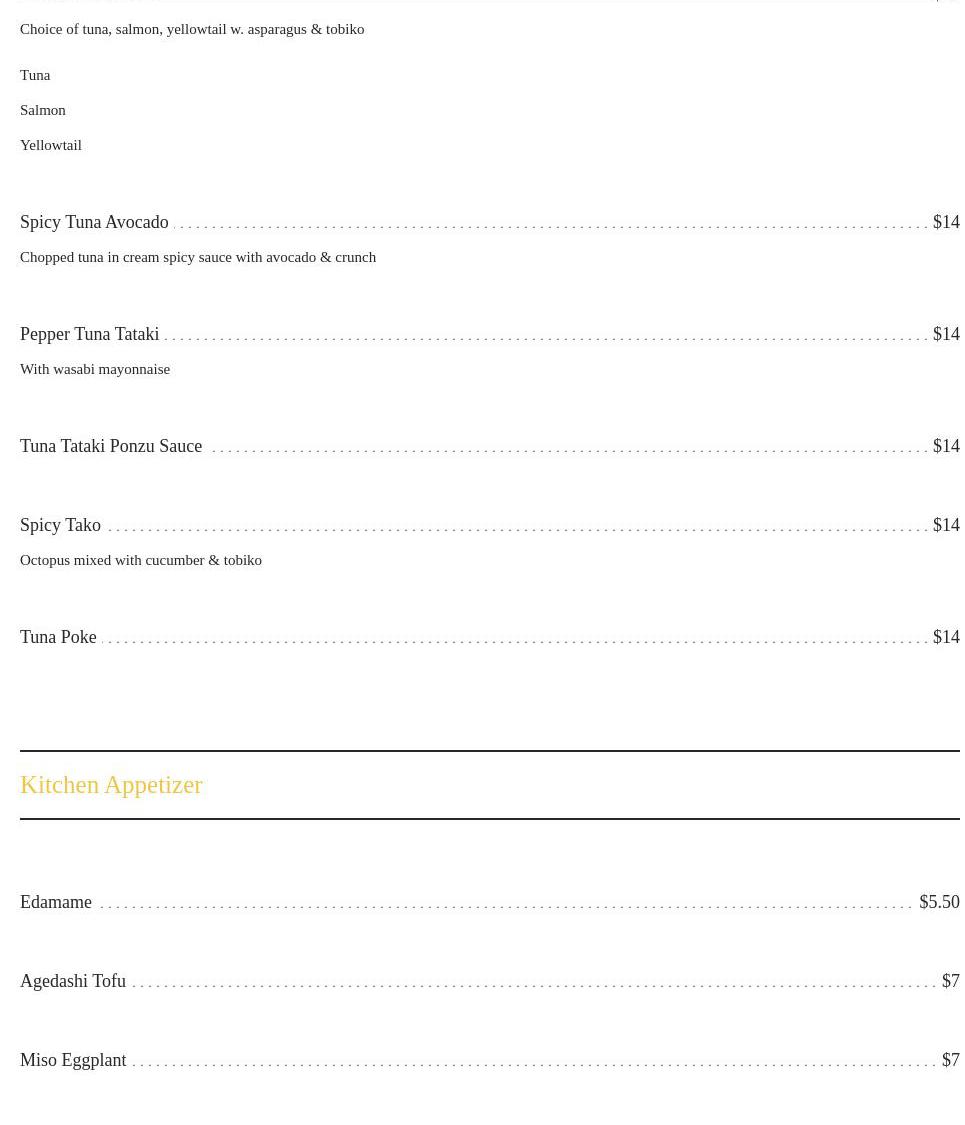Click Tuna Tataki Ponzu Sauce title
This screenshot has width=965, height=1125.
tap(111, 446)
